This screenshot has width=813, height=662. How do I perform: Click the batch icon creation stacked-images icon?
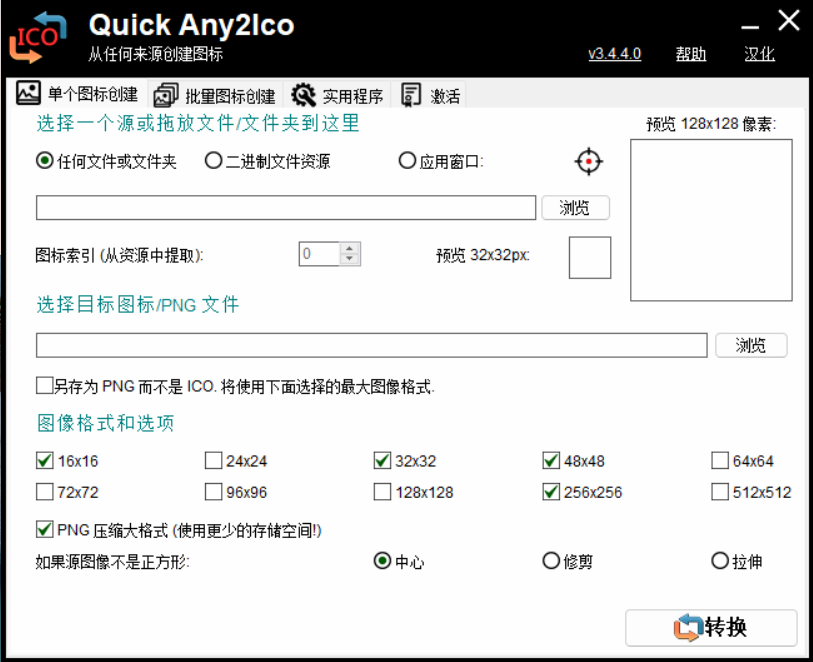(166, 95)
